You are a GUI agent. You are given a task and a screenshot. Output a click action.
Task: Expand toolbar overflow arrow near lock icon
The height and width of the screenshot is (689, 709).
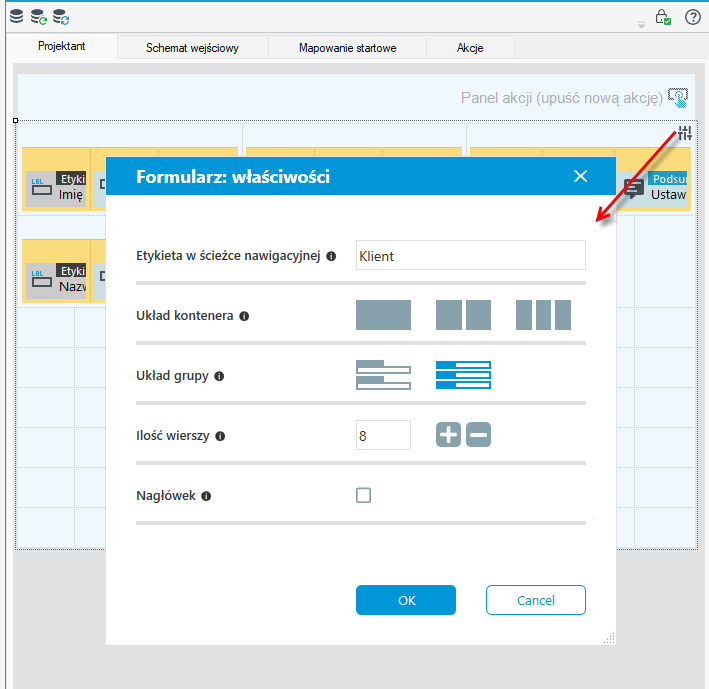pyautogui.click(x=641, y=25)
